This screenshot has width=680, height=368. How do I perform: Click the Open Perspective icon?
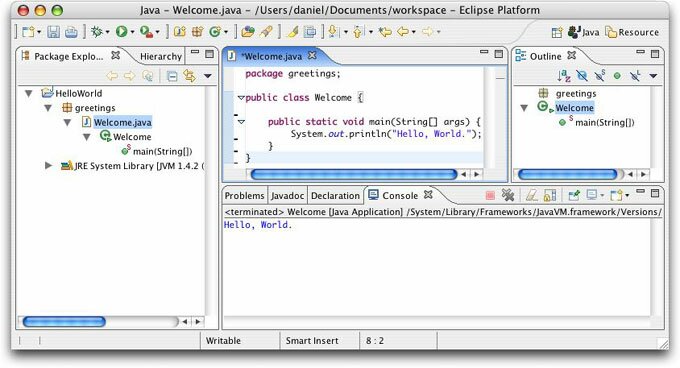click(557, 33)
